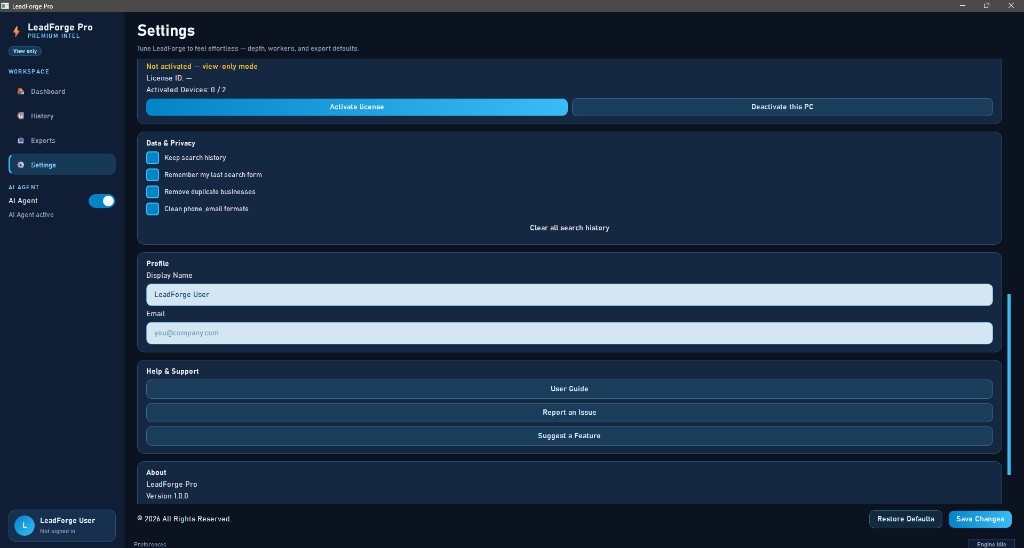Image resolution: width=1024 pixels, height=548 pixels.
Task: Click Report an Issue button
Action: [569, 412]
